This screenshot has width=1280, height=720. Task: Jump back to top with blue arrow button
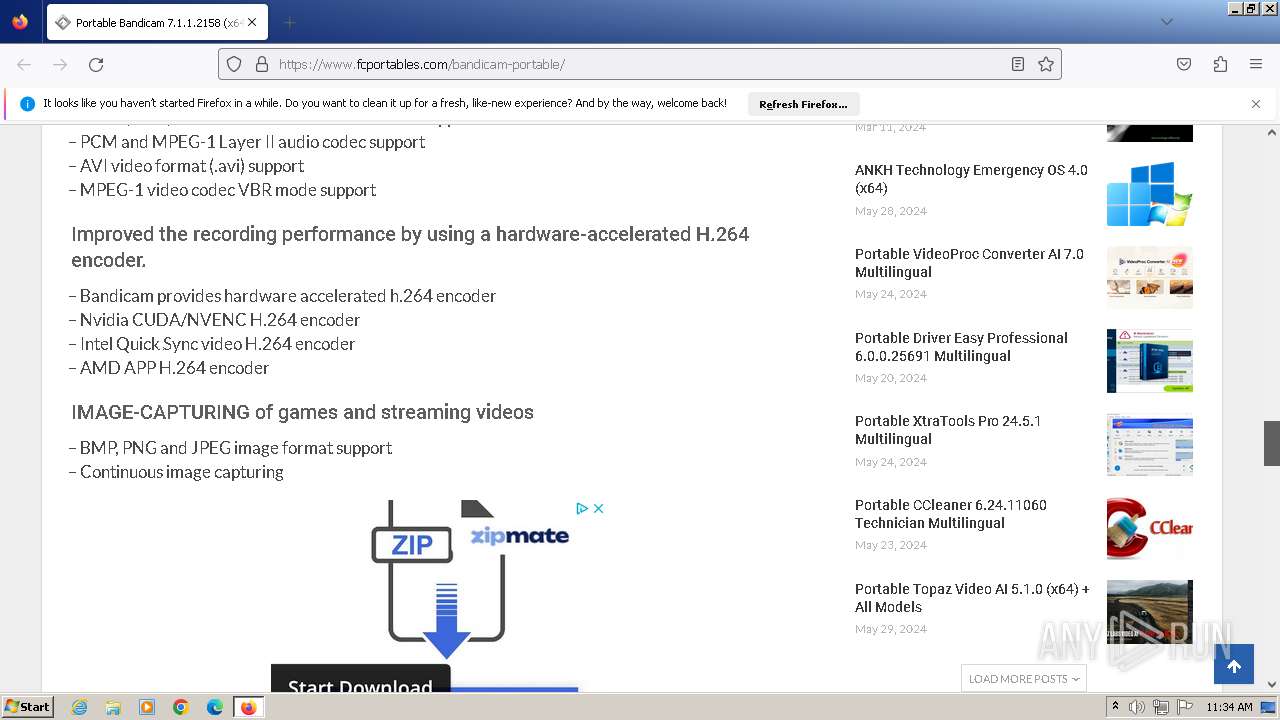coord(1234,666)
